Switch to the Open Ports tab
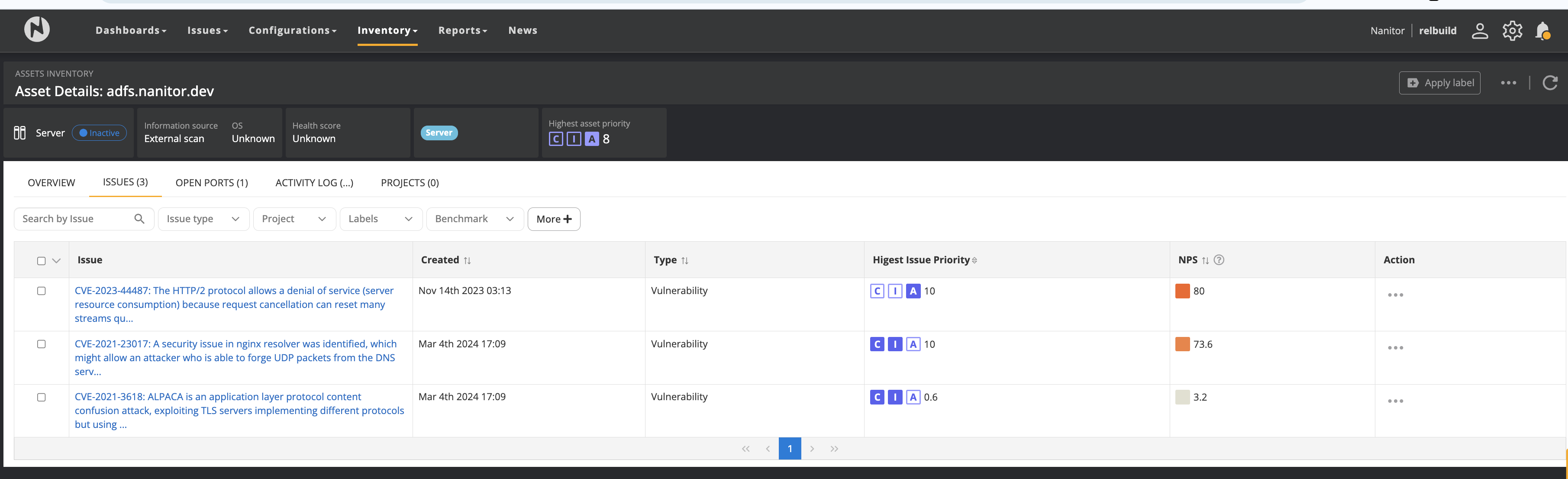Viewport: 1568px width, 479px height. click(x=211, y=183)
